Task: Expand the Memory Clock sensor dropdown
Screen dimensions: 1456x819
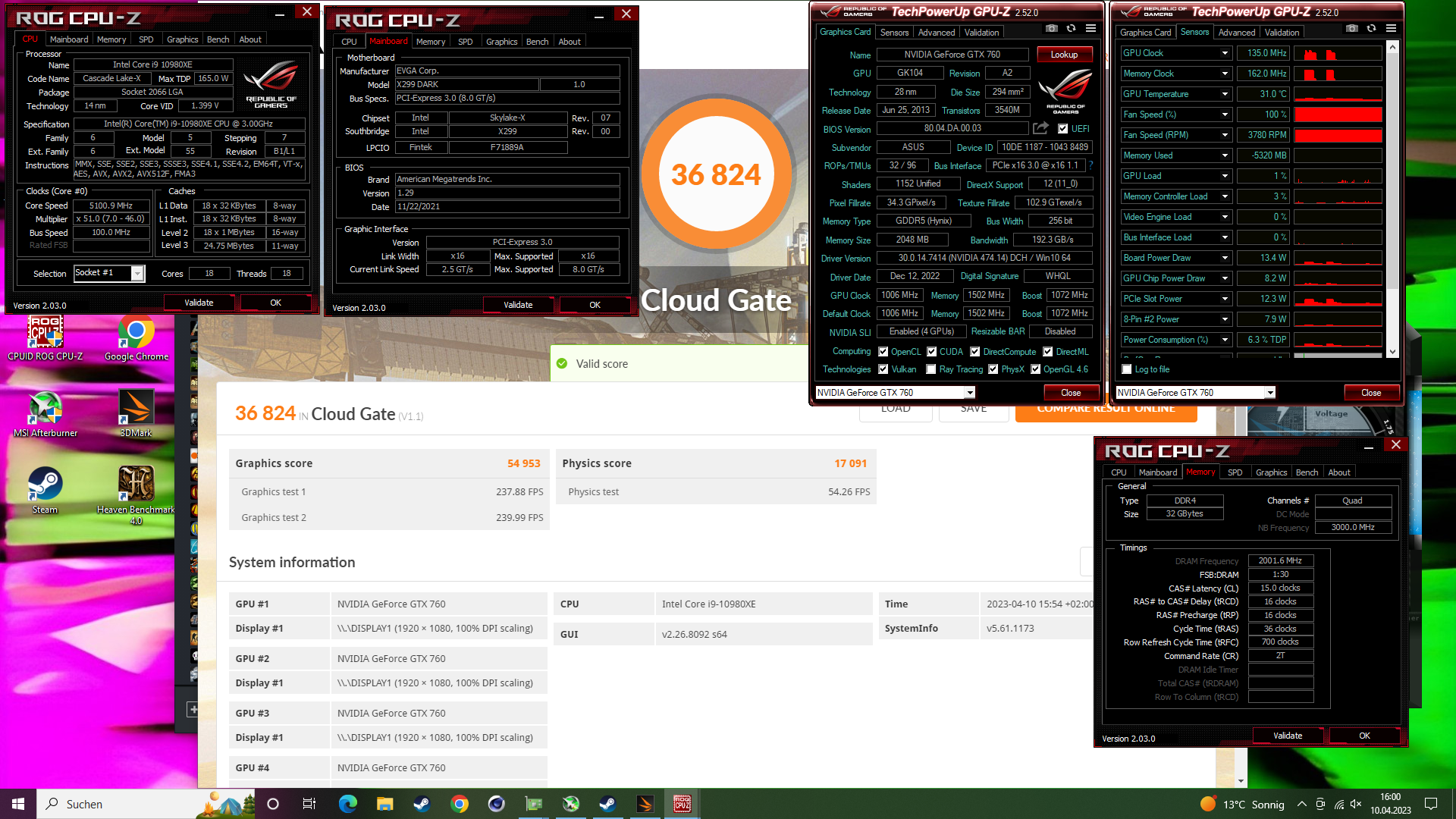Action: [1224, 74]
